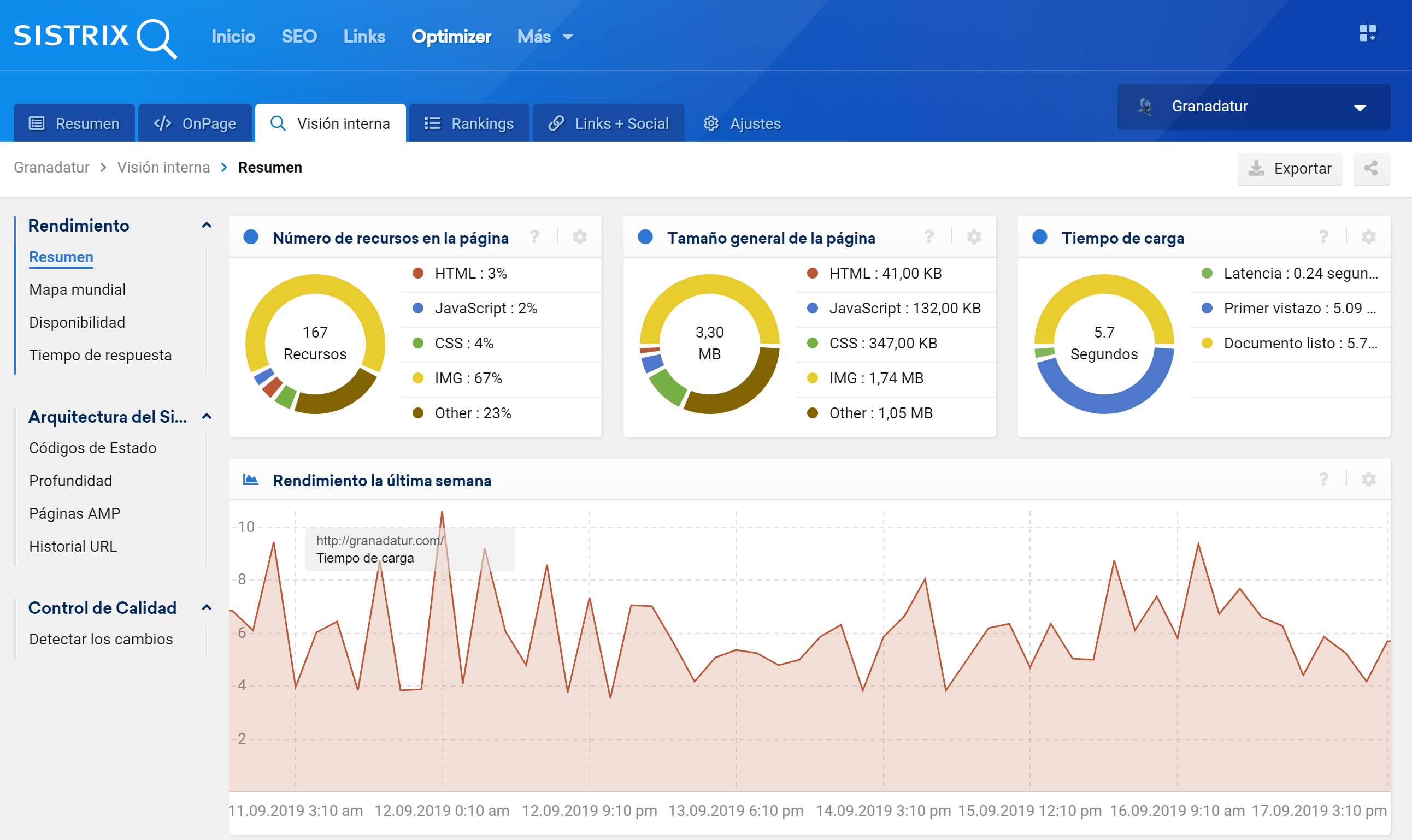Click help icon on Rendimiento la última semana

pyautogui.click(x=1323, y=480)
